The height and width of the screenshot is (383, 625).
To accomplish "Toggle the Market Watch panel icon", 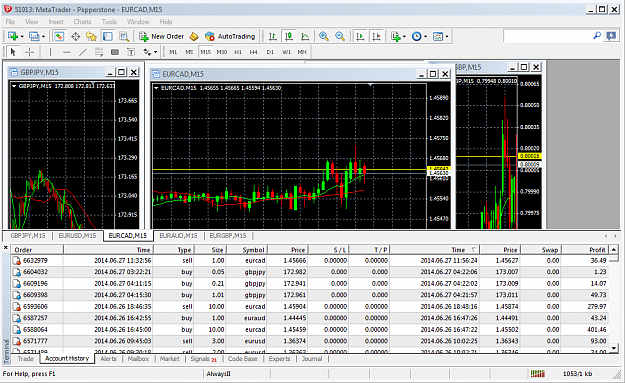I will click(59, 36).
